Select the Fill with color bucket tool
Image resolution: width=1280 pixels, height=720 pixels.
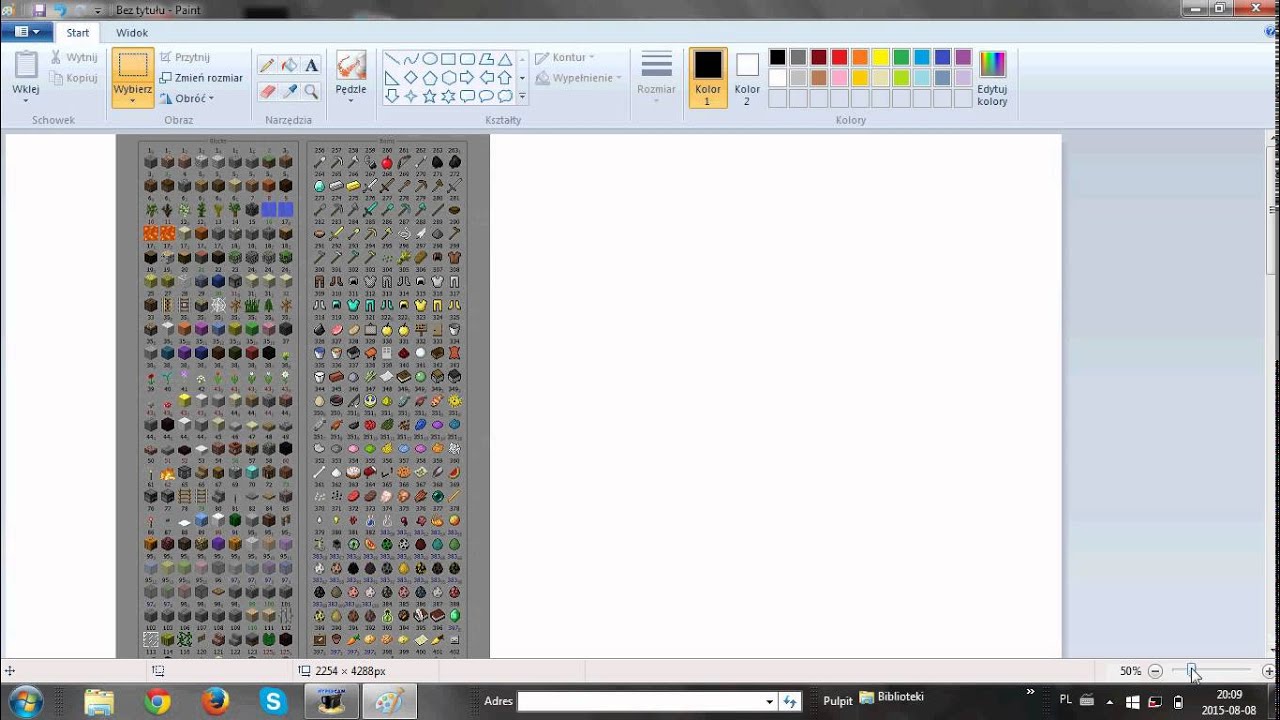tap(289, 65)
